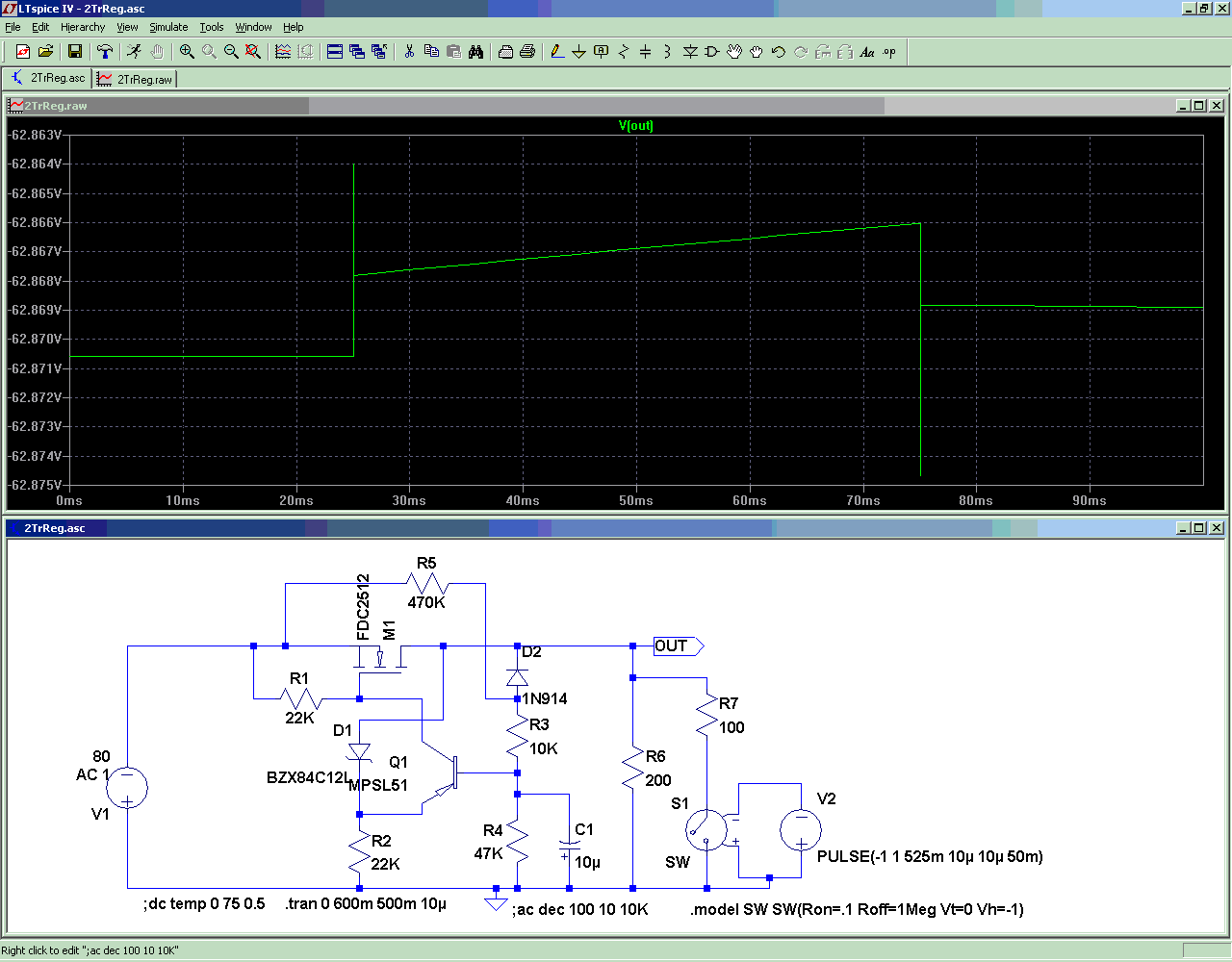This screenshot has width=1232, height=962.
Task: Select the SPICE directive '.op' tool
Action: pyautogui.click(x=889, y=52)
